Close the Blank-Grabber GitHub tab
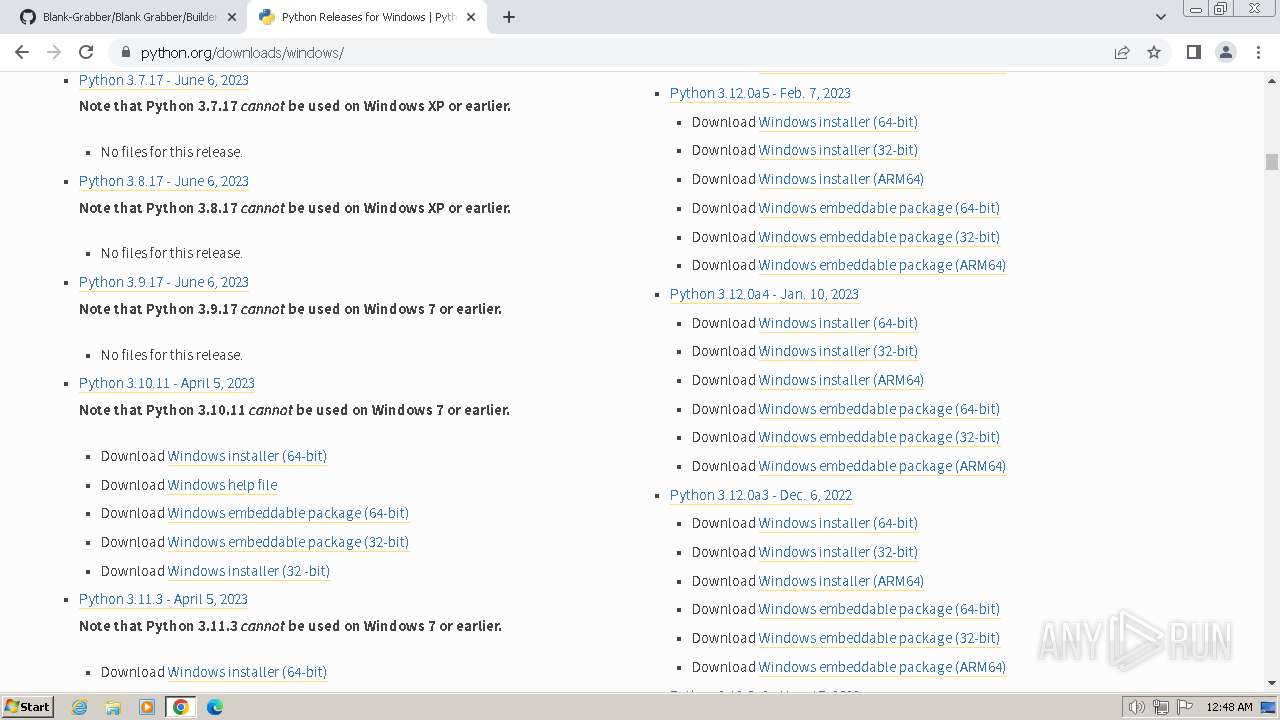 [x=232, y=17]
